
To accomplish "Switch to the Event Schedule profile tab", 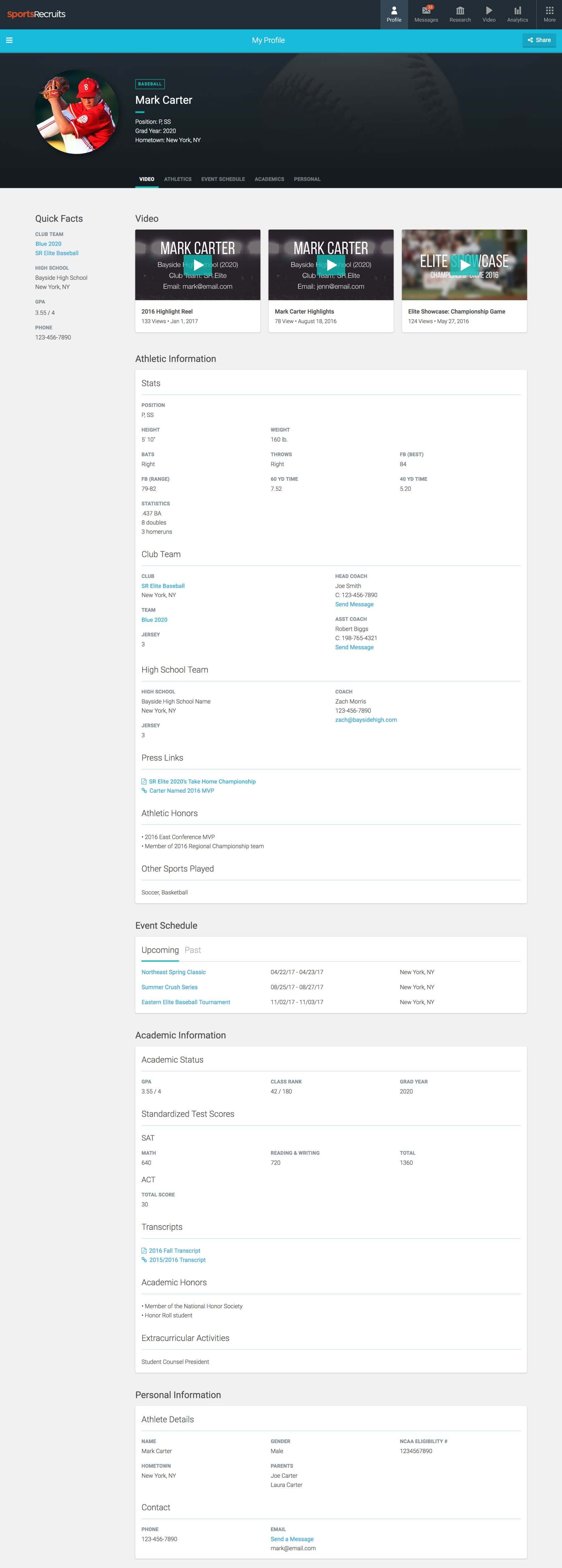I will [x=223, y=179].
